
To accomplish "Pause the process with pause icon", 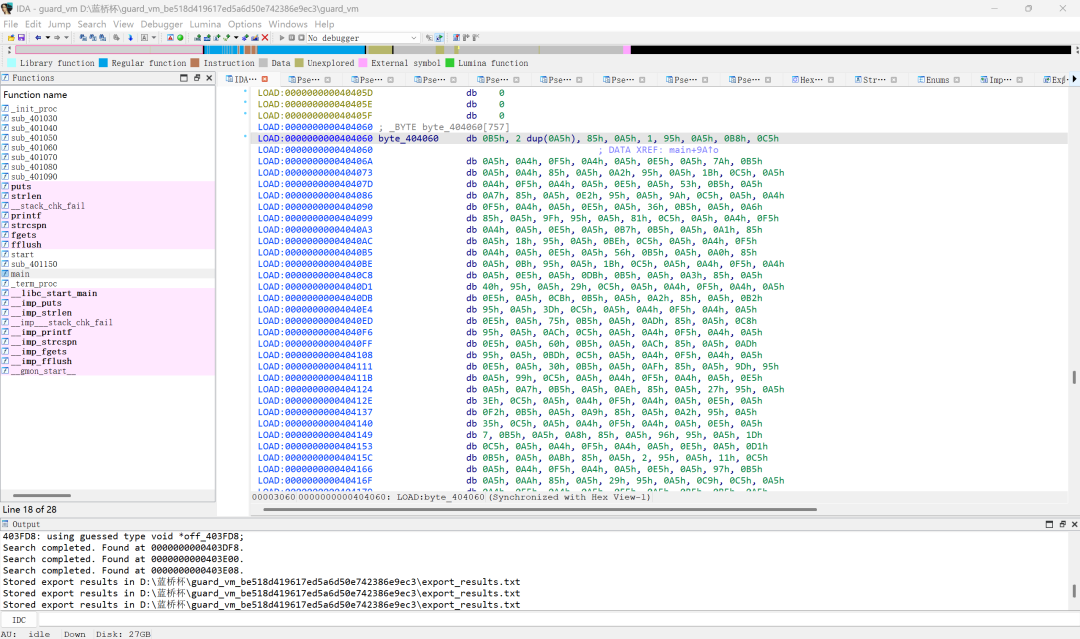I will coord(291,37).
